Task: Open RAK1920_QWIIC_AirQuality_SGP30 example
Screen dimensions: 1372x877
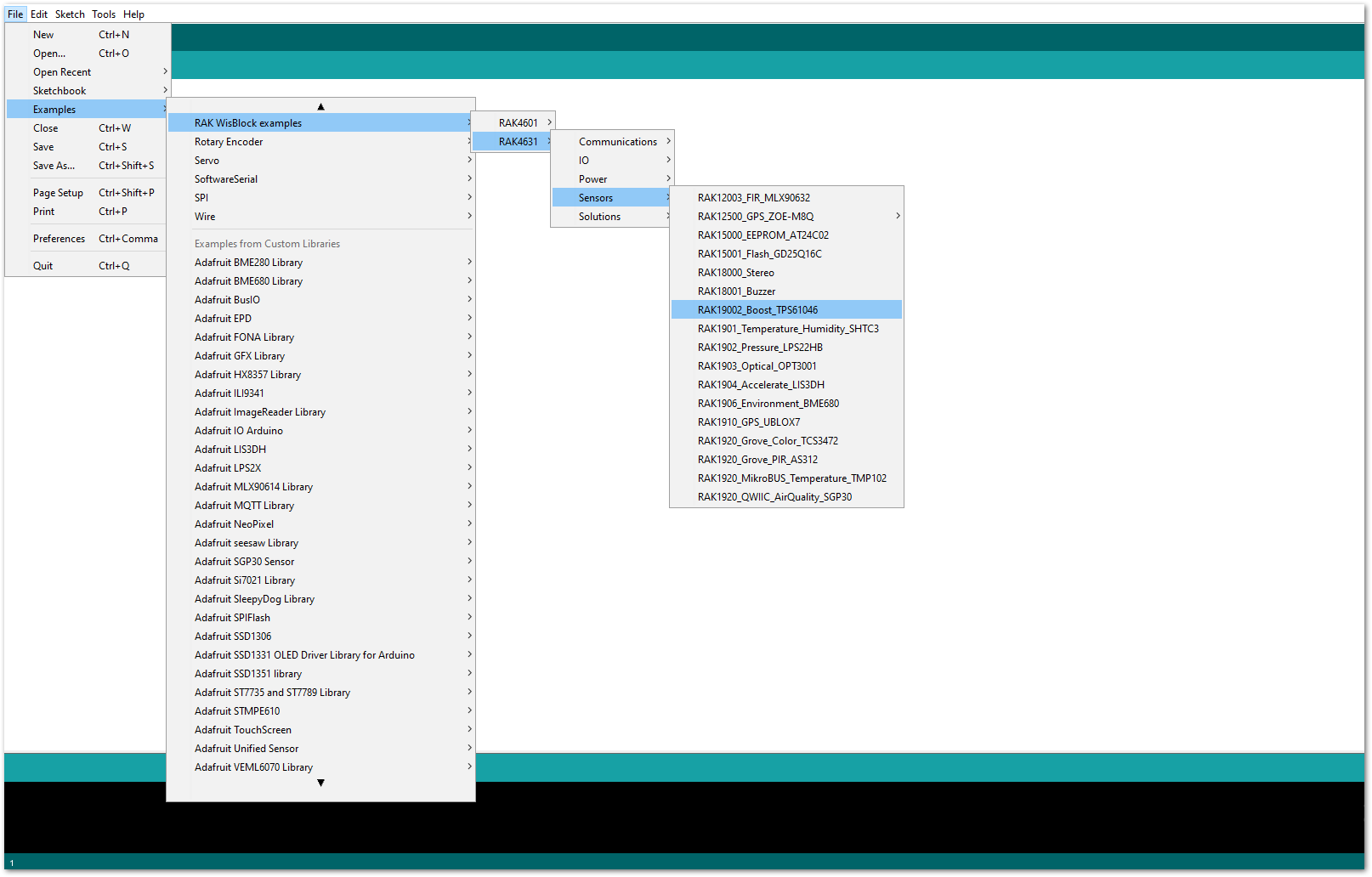Action: pyautogui.click(x=786, y=497)
